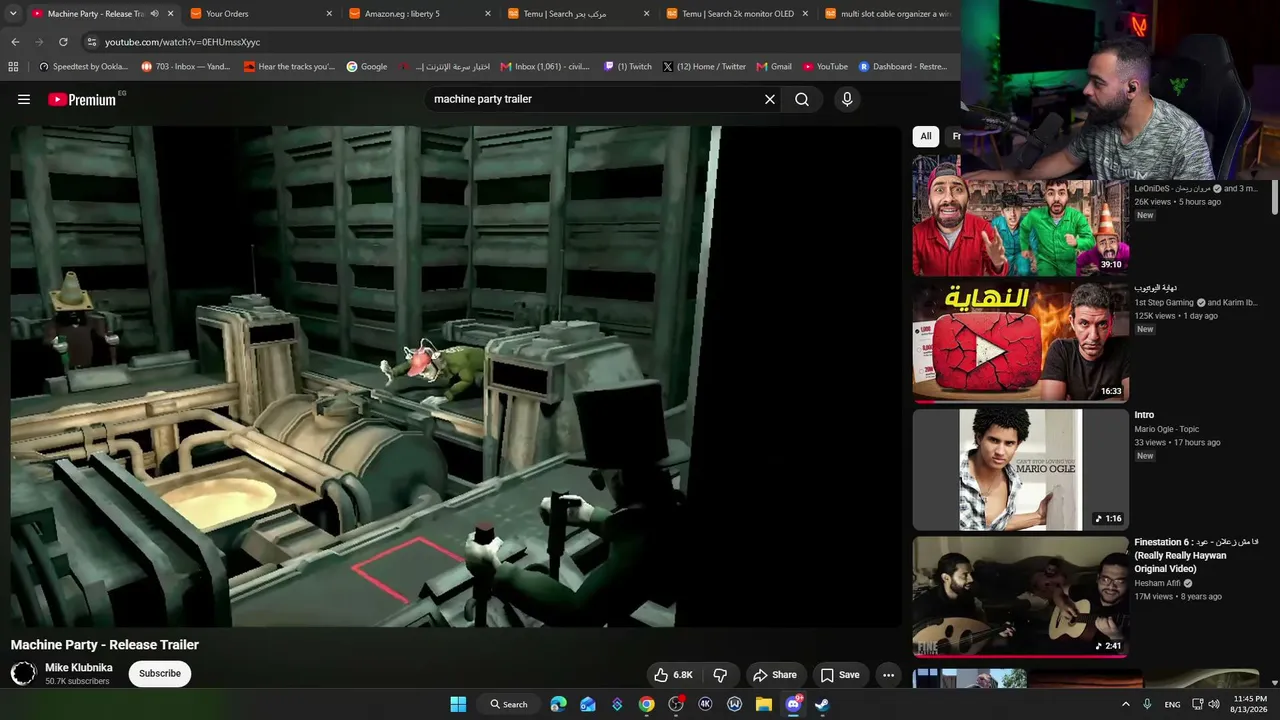Select the All filter chip
Image resolution: width=1280 pixels, height=720 pixels.
pyautogui.click(x=926, y=136)
